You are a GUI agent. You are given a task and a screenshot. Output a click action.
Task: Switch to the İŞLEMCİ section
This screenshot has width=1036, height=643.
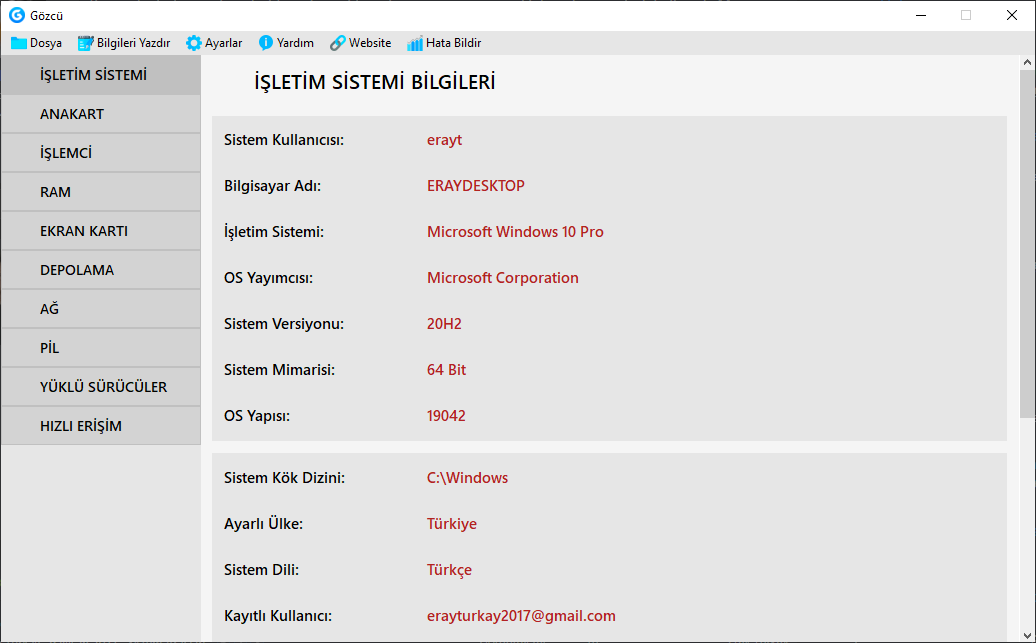[101, 153]
